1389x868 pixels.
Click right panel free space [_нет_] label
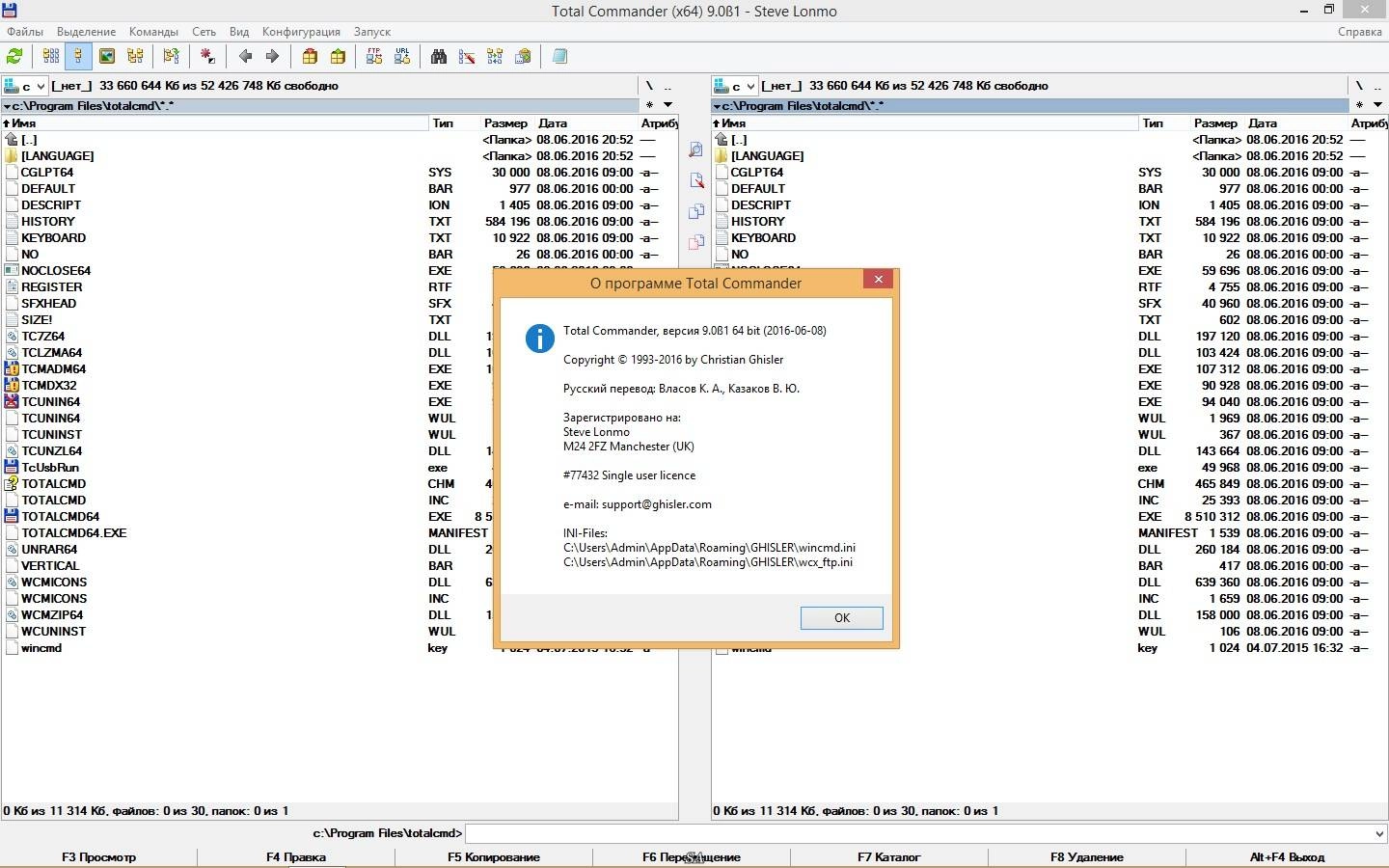pos(781,86)
